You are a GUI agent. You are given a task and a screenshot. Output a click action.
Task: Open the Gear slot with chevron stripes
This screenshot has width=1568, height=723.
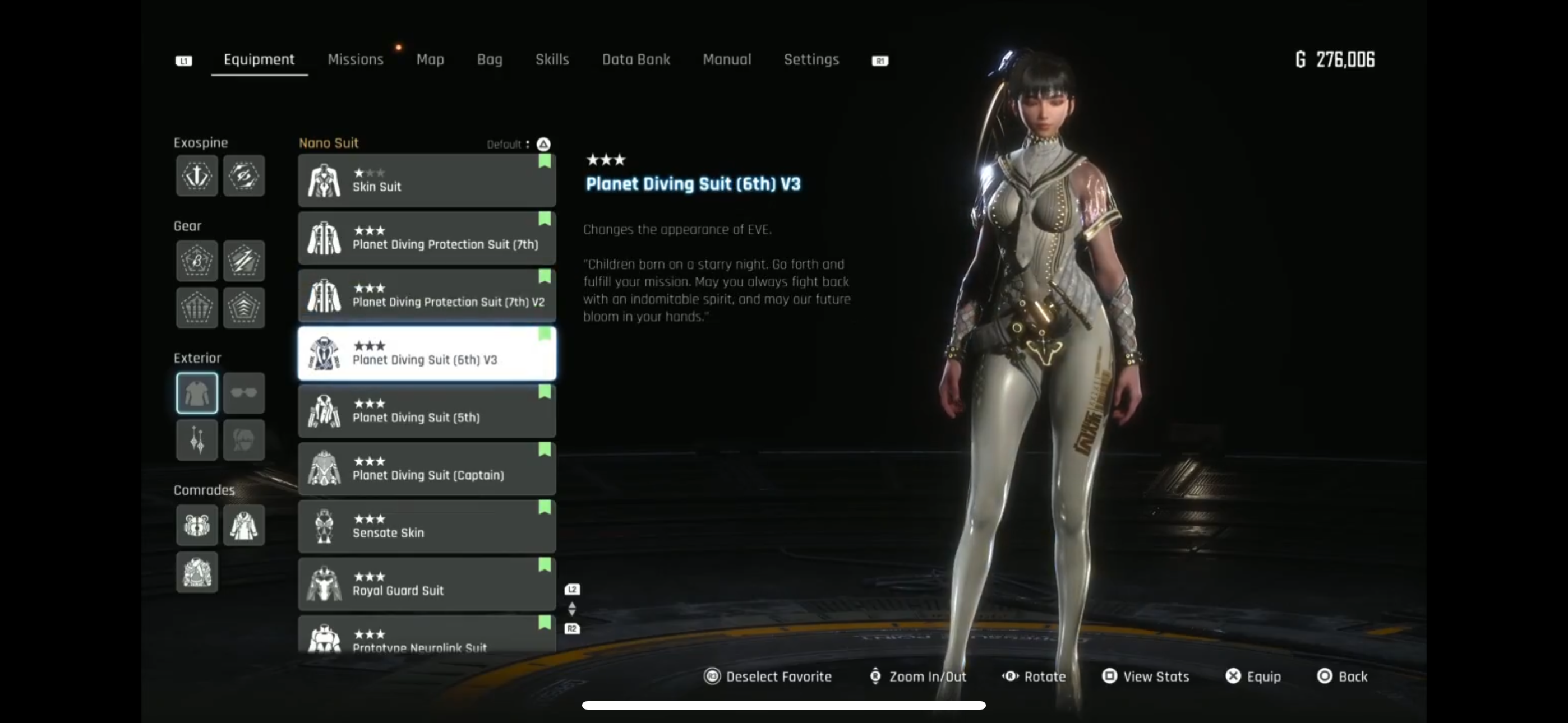pos(243,308)
